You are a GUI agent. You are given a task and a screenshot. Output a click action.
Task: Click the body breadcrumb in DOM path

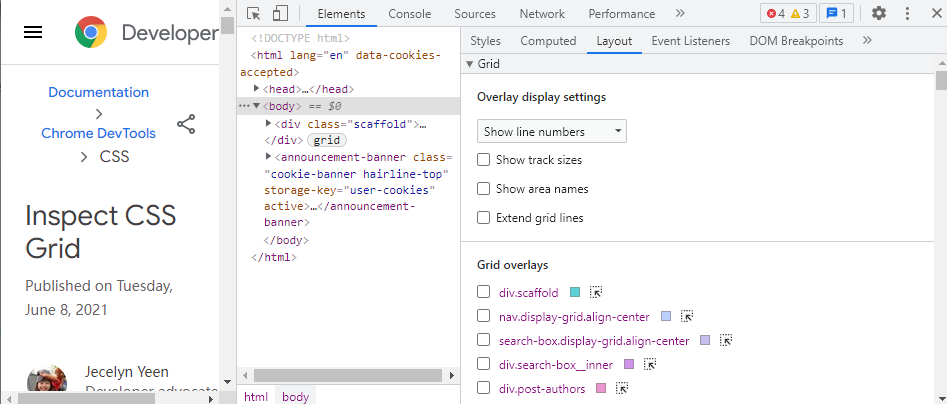point(295,396)
